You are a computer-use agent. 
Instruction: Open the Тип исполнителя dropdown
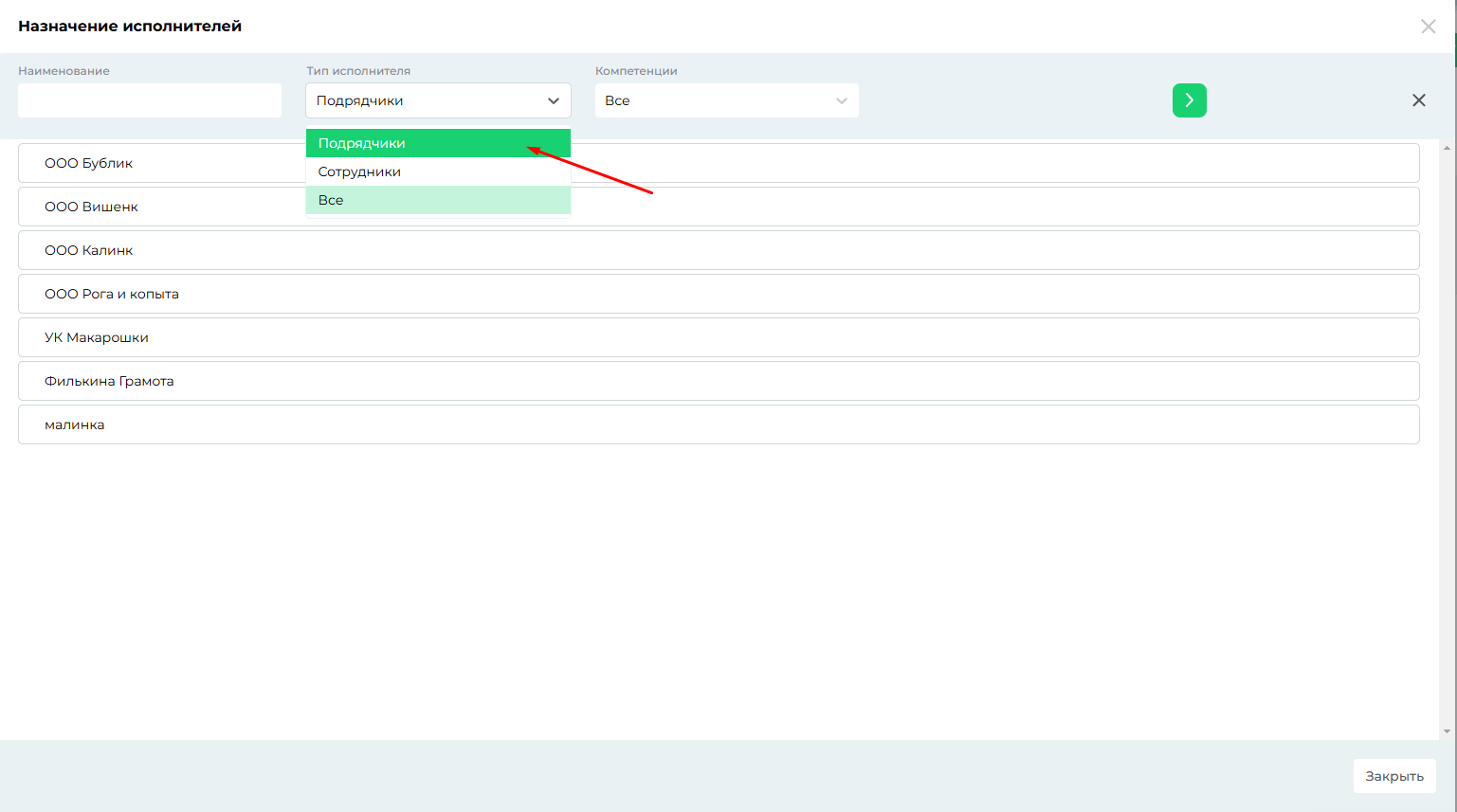pyautogui.click(x=438, y=100)
